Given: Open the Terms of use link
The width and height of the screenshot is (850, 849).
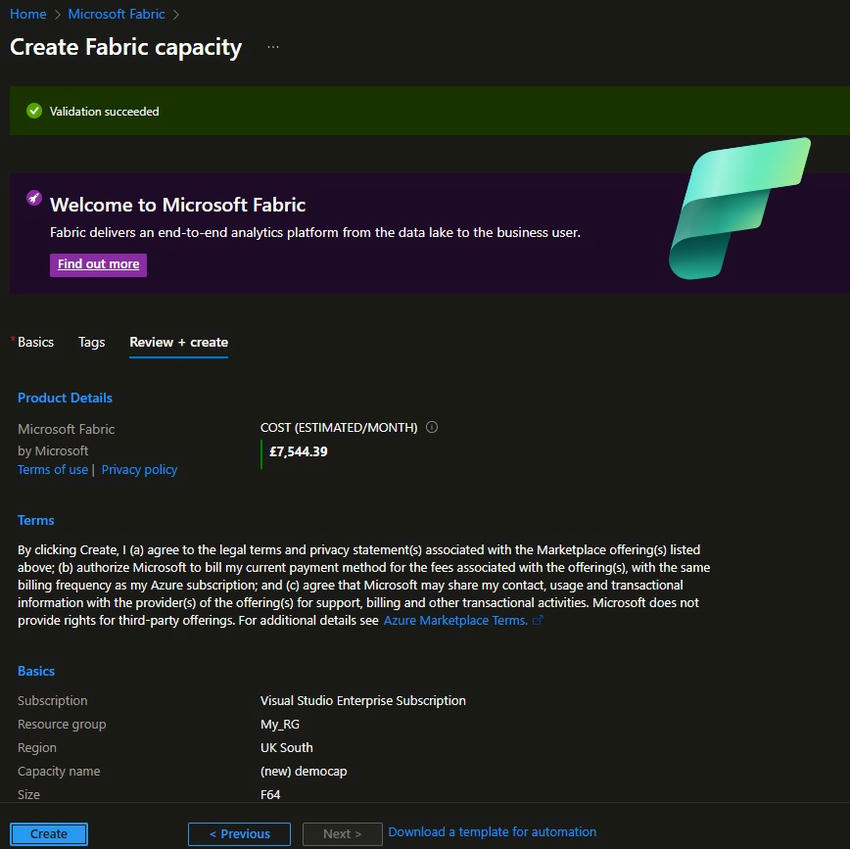Looking at the screenshot, I should click(x=53, y=469).
